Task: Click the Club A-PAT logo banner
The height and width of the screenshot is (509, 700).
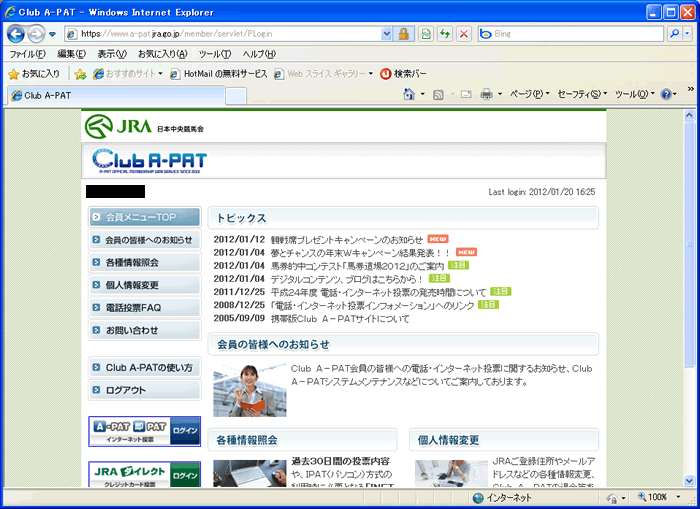Action: (x=150, y=161)
